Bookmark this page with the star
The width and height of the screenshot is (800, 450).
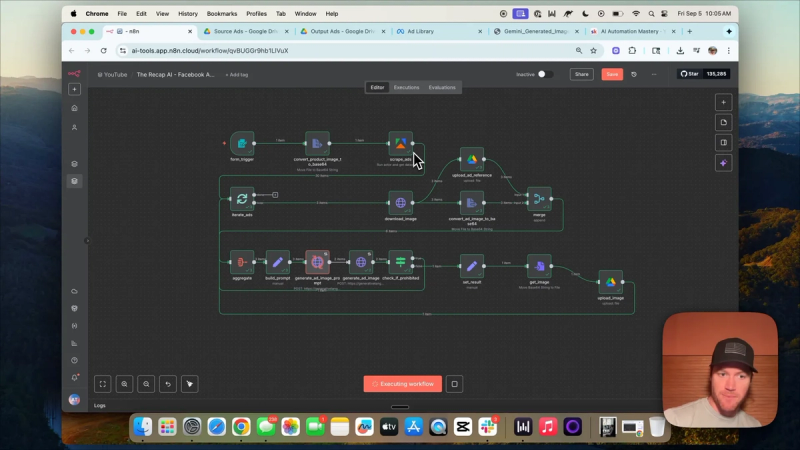tap(593, 51)
